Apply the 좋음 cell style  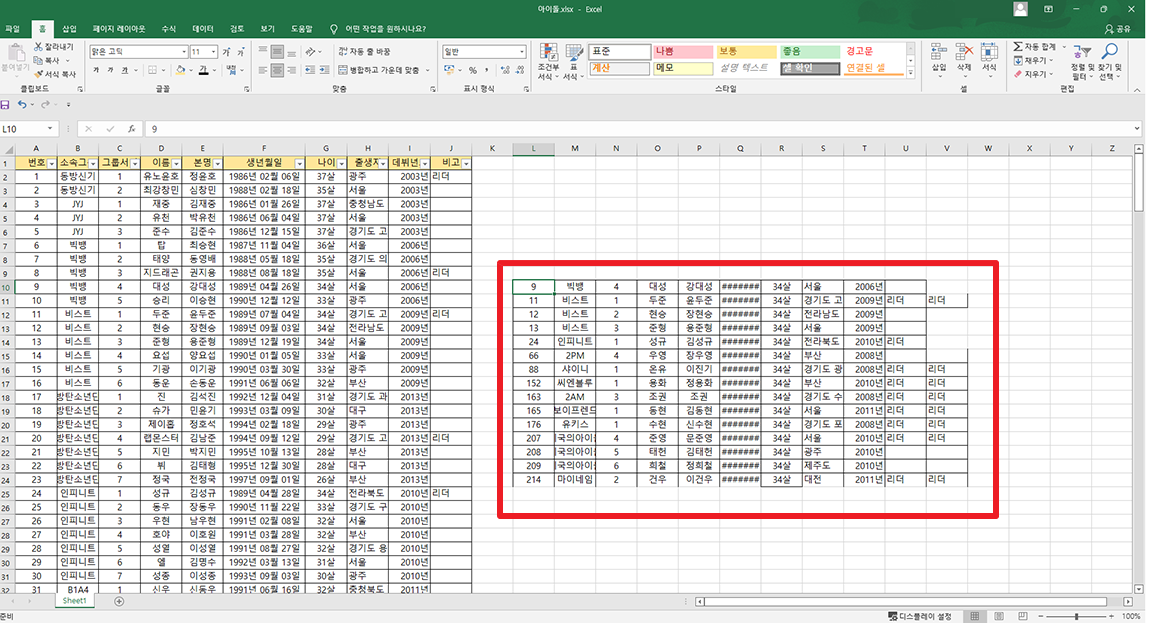[810, 51]
